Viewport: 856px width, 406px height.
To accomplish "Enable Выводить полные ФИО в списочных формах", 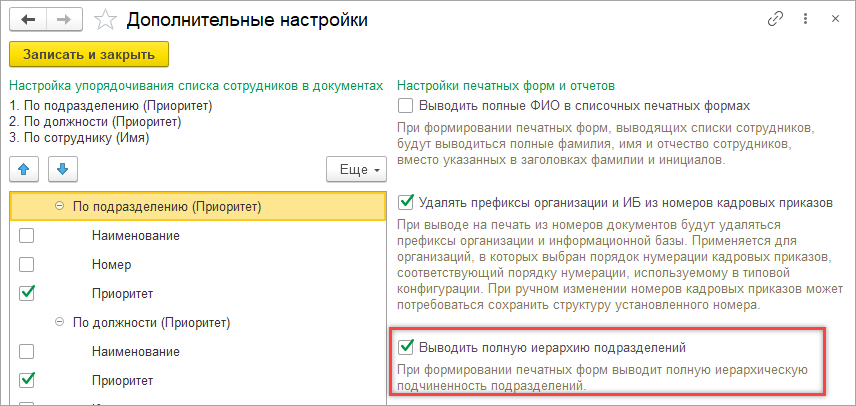I will [406, 105].
